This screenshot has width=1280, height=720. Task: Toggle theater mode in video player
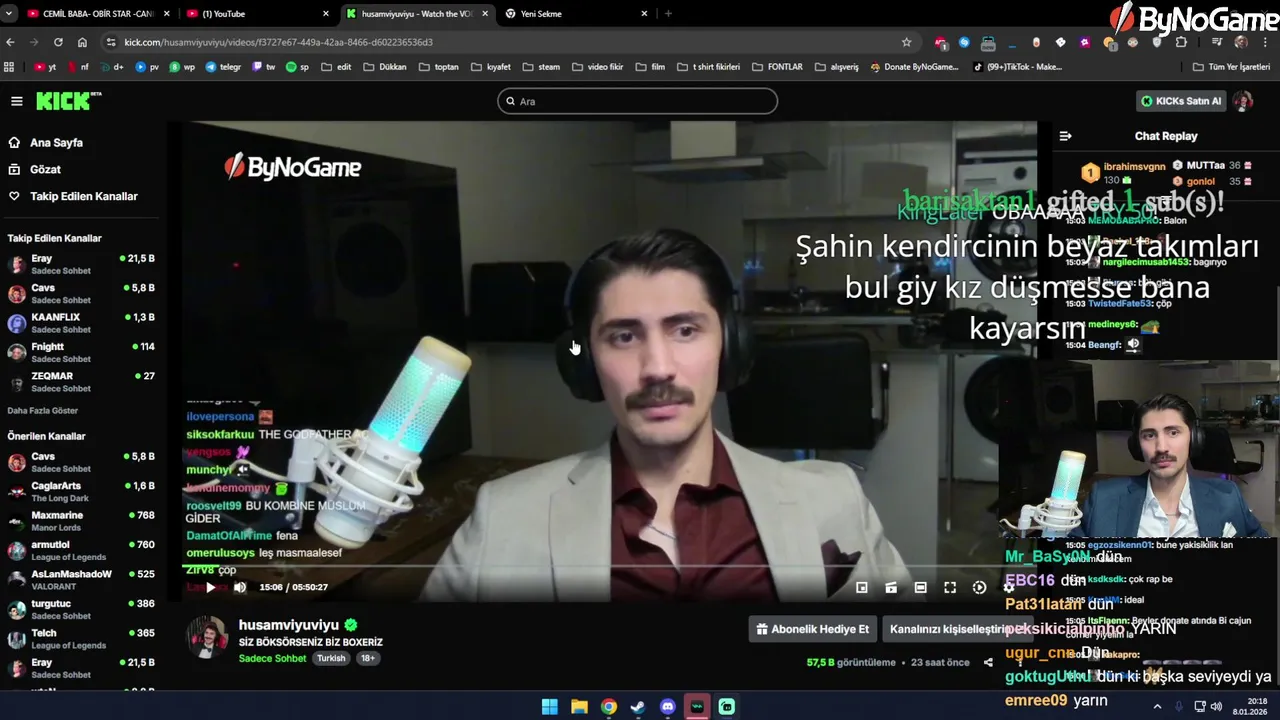click(920, 588)
